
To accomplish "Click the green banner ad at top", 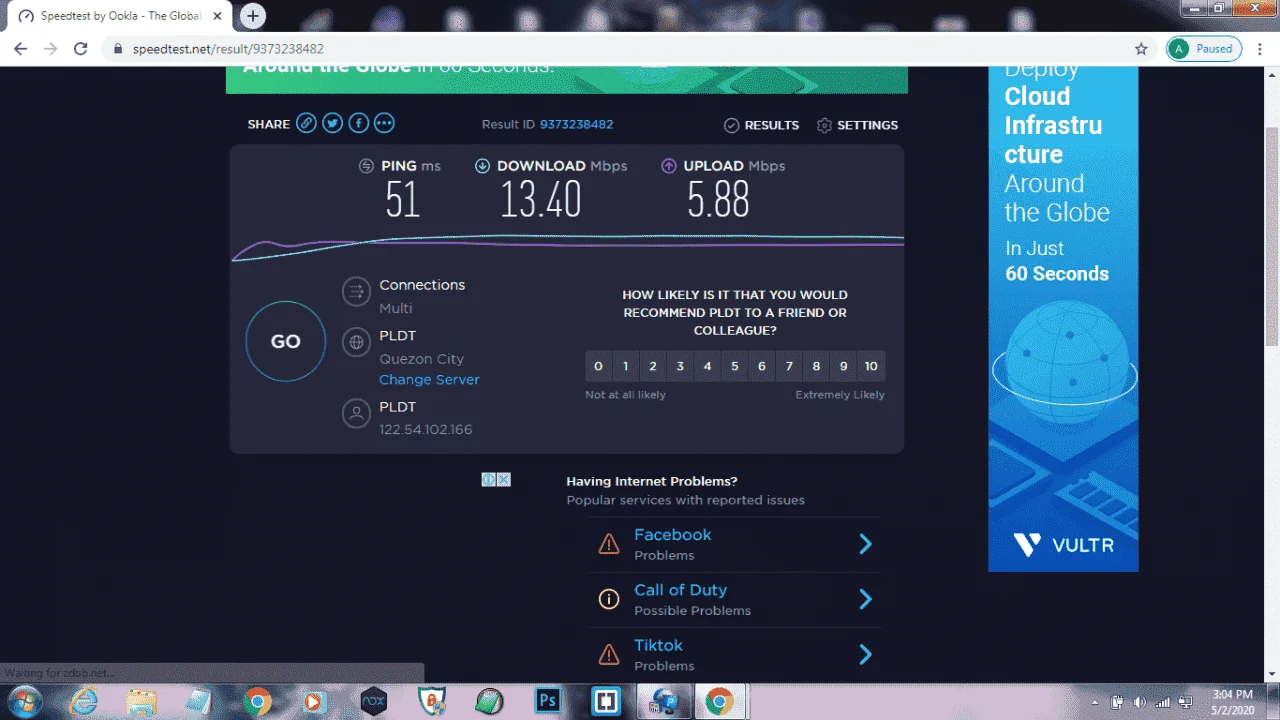I will point(567,80).
